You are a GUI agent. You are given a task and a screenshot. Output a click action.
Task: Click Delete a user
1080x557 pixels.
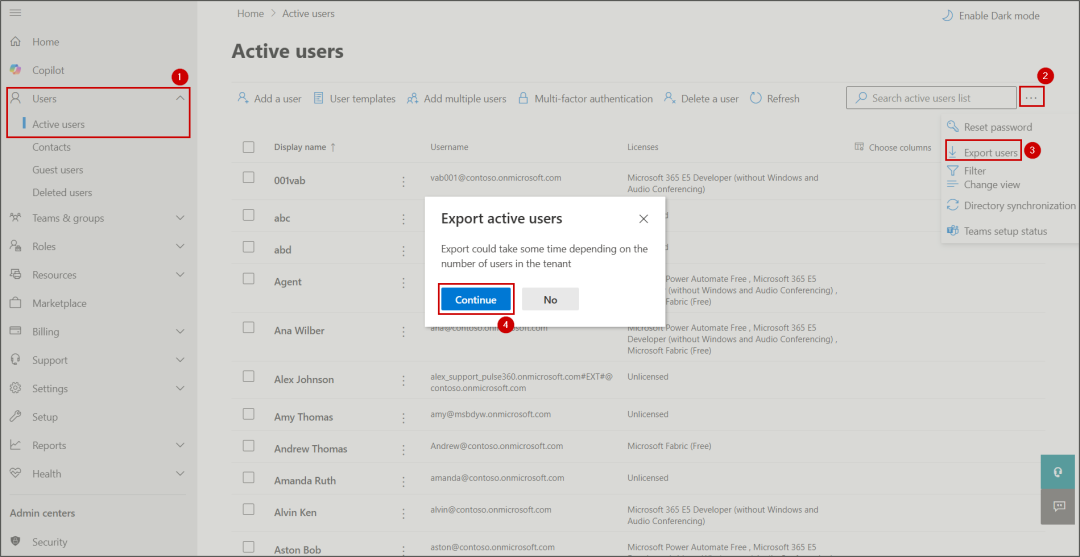(701, 98)
